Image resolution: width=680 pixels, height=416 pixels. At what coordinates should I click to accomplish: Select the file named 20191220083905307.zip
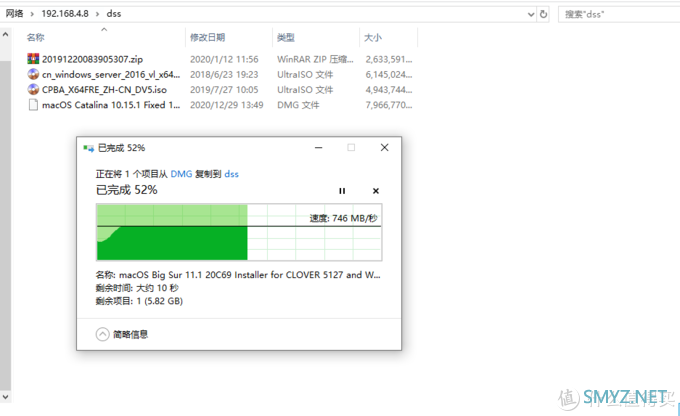tap(92, 59)
